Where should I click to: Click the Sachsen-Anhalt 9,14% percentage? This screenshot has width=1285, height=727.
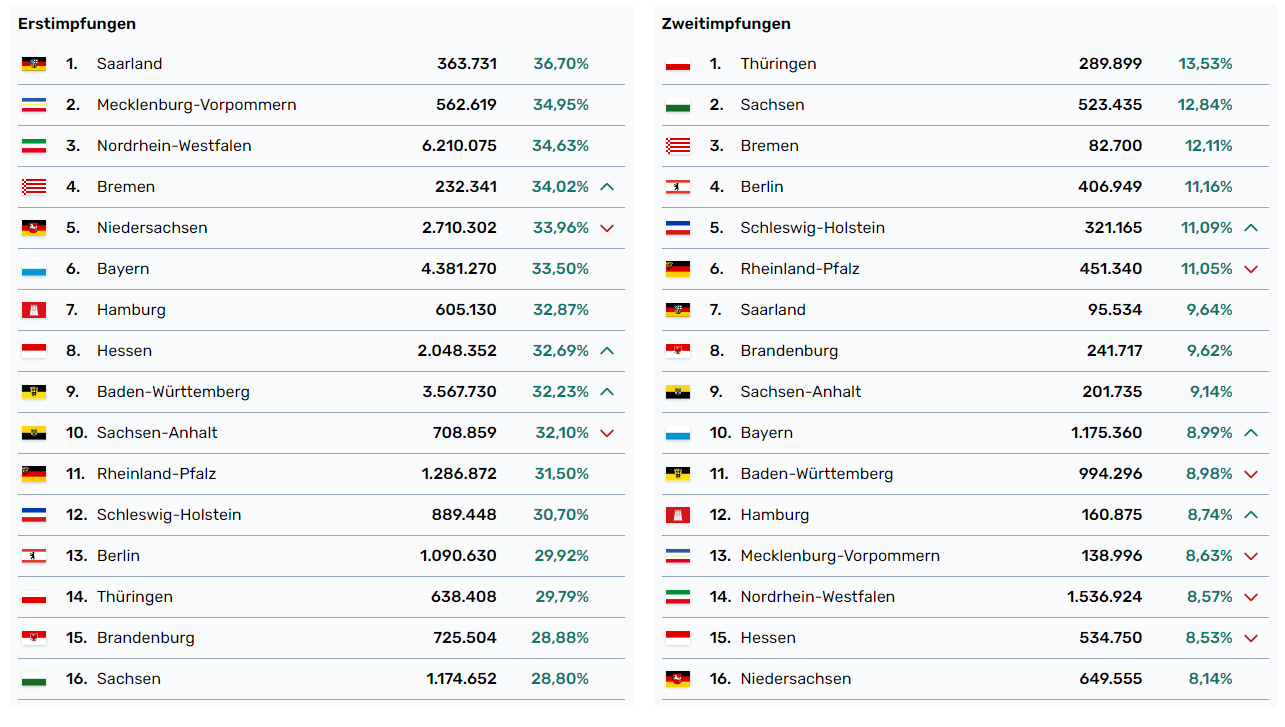tap(1211, 392)
